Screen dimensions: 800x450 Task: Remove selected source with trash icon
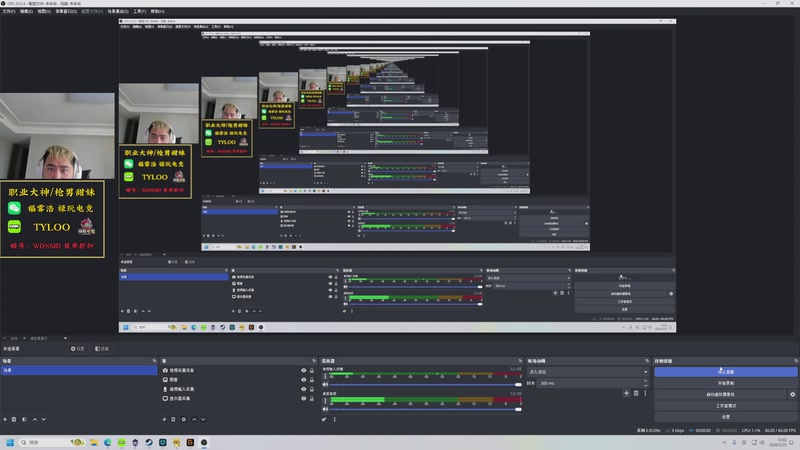tap(173, 419)
